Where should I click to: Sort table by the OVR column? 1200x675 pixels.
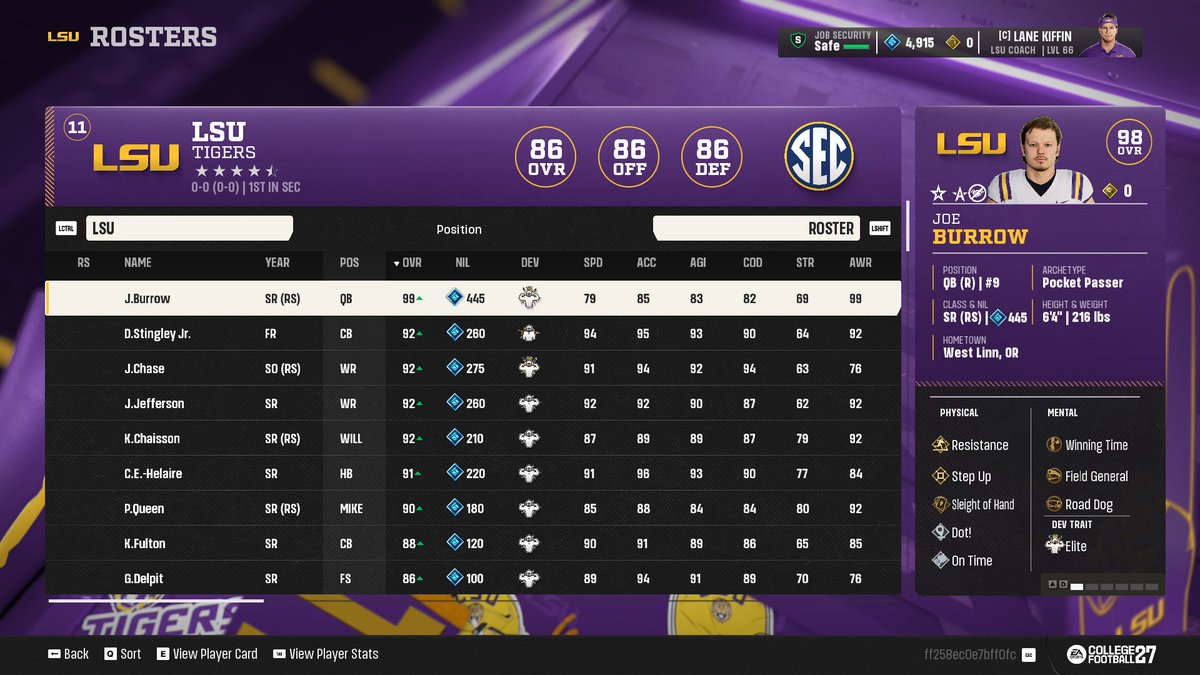click(x=407, y=263)
